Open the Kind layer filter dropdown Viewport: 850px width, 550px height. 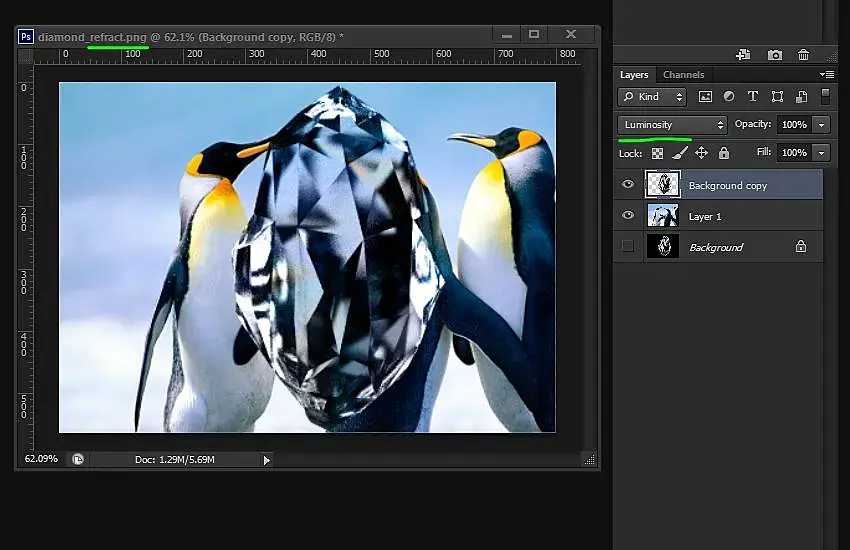pyautogui.click(x=652, y=97)
